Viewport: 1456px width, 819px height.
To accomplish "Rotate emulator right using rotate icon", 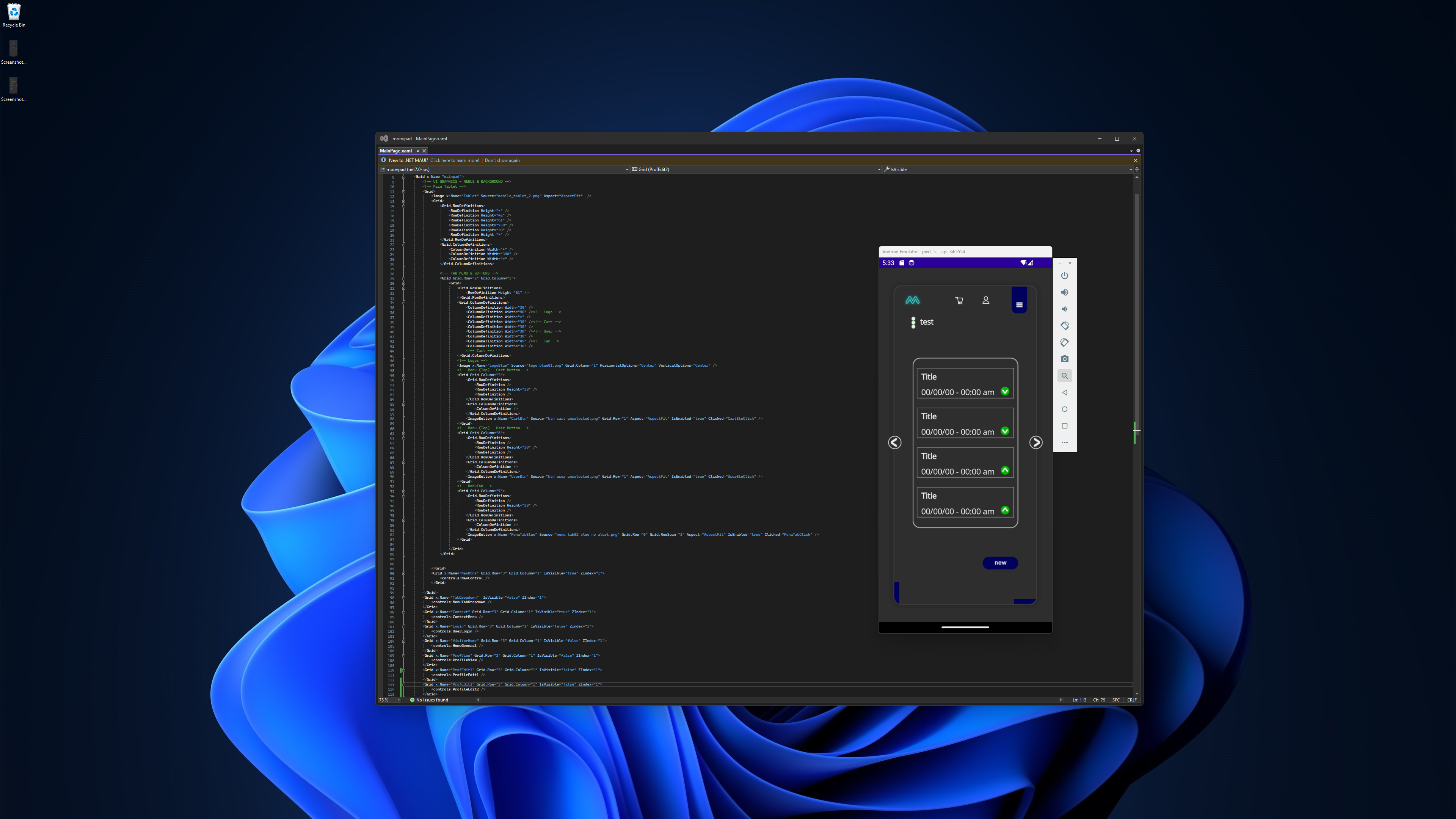I will click(1064, 342).
